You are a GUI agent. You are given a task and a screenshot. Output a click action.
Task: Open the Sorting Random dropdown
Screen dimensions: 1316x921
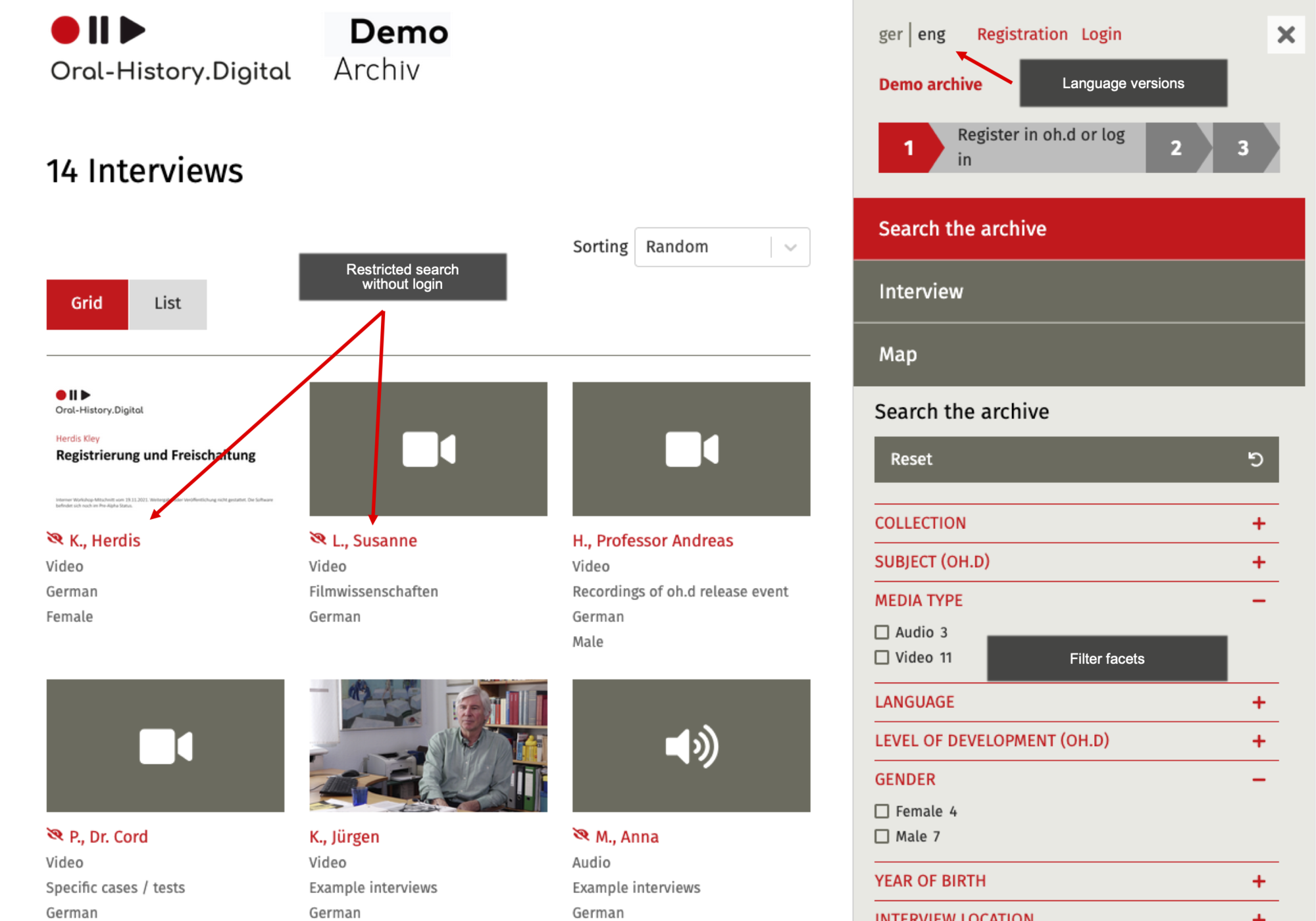722,247
